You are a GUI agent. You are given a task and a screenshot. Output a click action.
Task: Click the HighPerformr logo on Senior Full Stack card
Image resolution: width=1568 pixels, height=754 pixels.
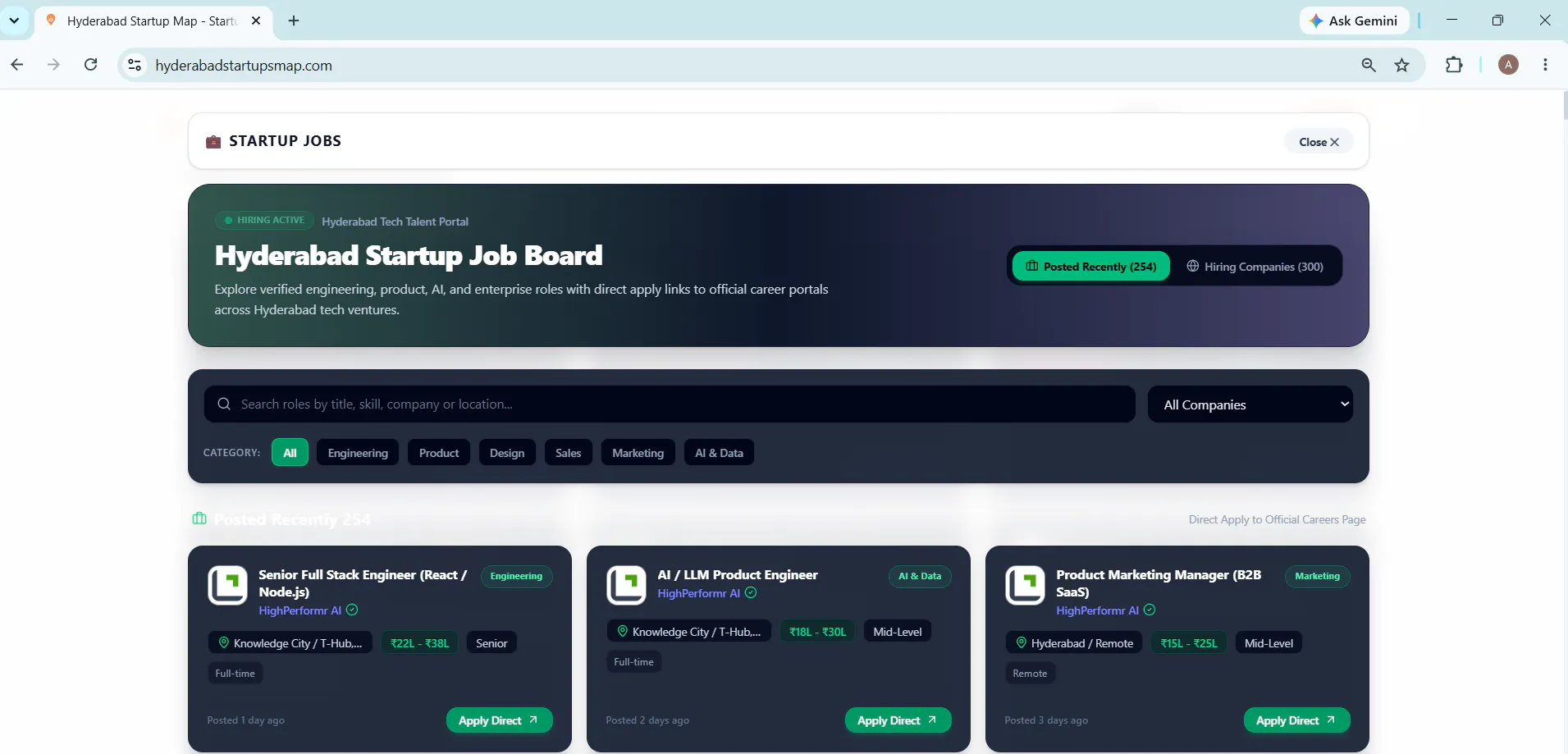coord(227,586)
